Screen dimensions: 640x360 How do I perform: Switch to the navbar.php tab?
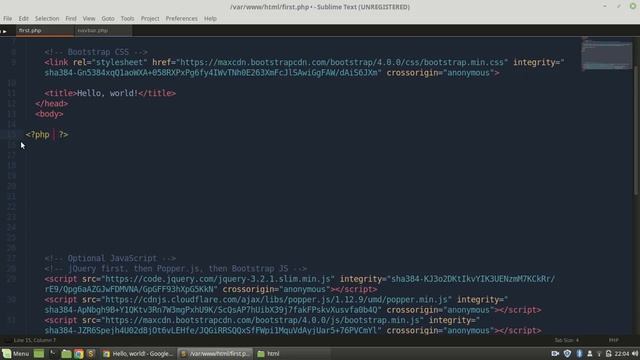[x=103, y=31]
